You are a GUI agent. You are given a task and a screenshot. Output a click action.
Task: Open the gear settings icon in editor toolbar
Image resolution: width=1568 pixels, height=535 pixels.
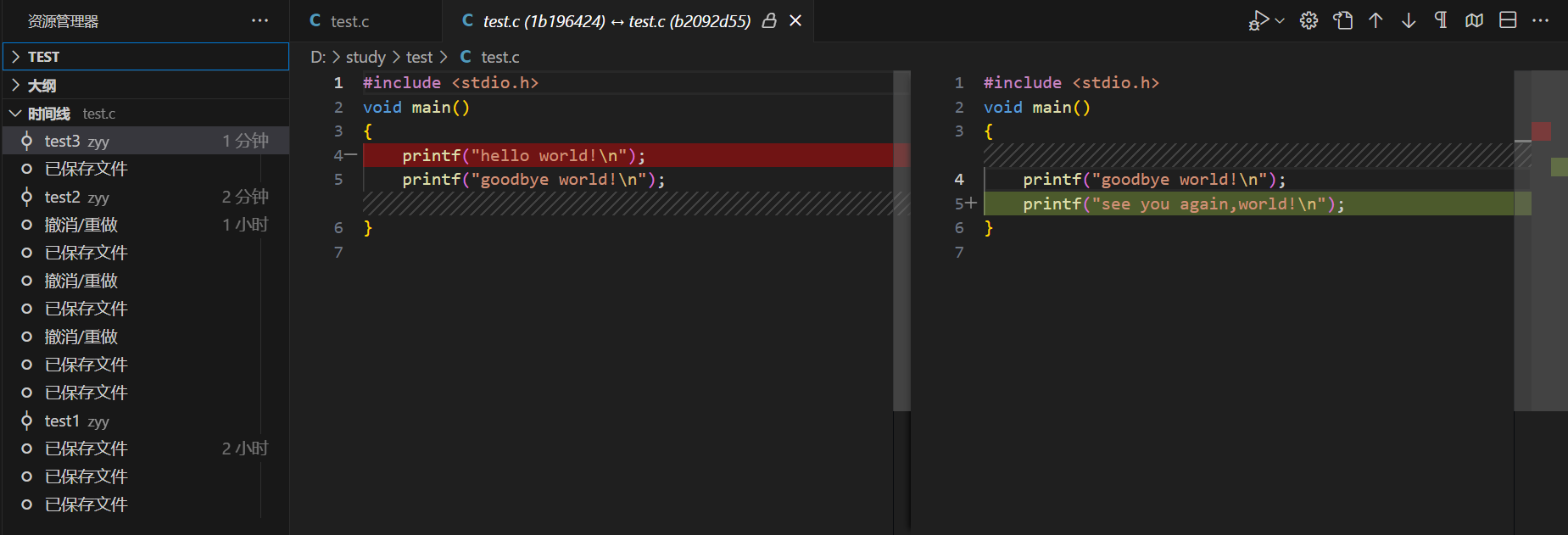[x=1309, y=20]
